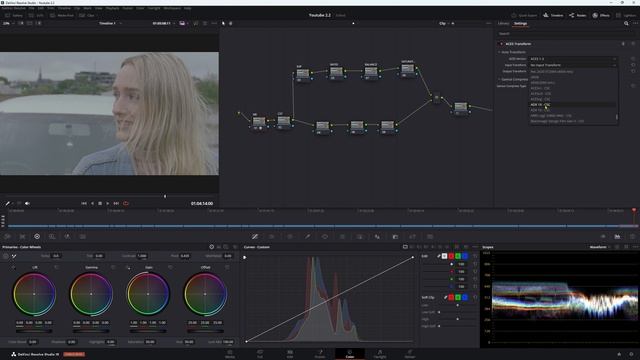Click the viewer scrubber playhead

(165, 196)
